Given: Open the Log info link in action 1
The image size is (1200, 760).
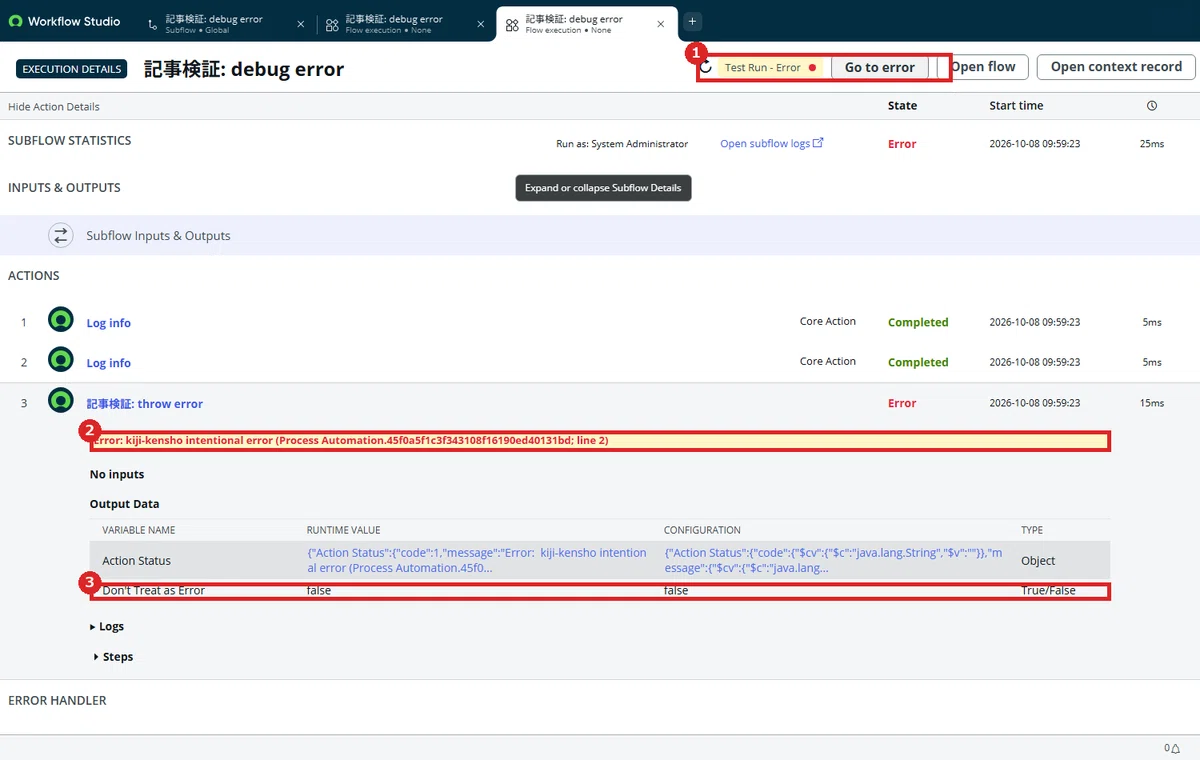Looking at the screenshot, I should (109, 323).
